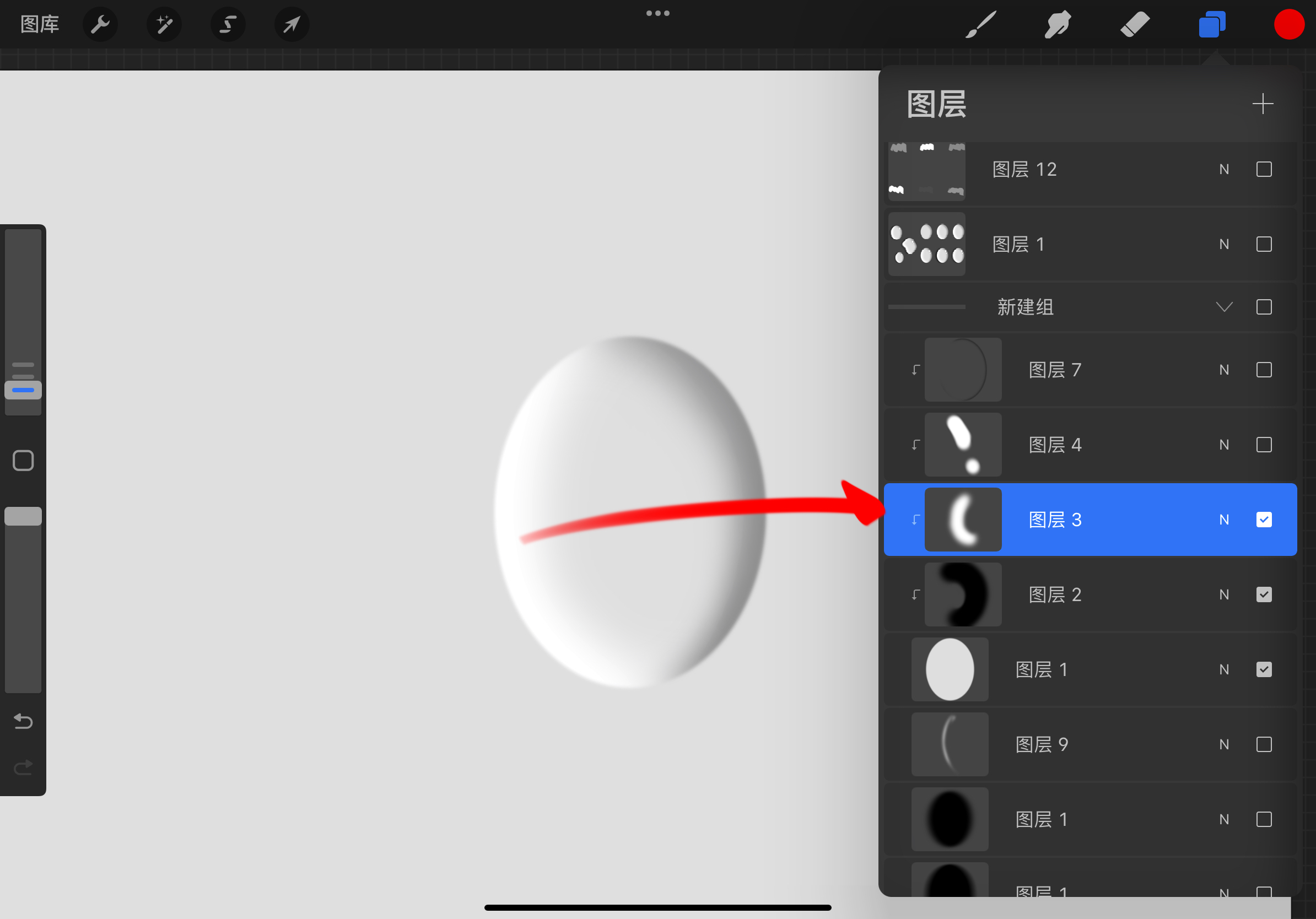Add a new layer with plus button
This screenshot has height=919, width=1316.
(x=1263, y=104)
